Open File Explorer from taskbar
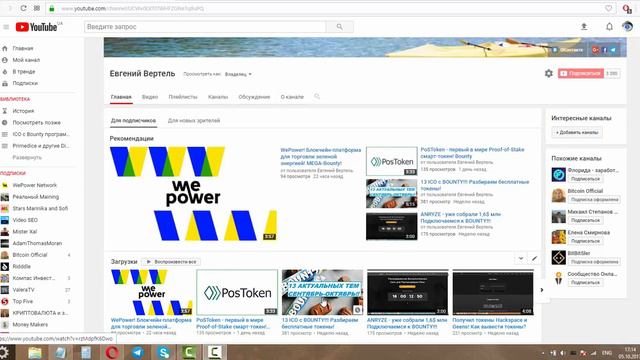This screenshot has height=360, width=640. point(35,352)
